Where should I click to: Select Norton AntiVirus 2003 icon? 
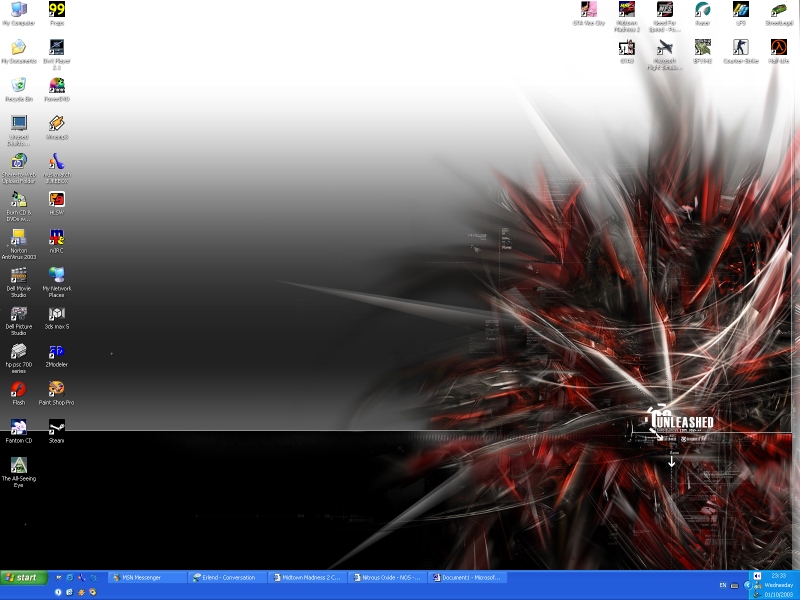[18, 238]
